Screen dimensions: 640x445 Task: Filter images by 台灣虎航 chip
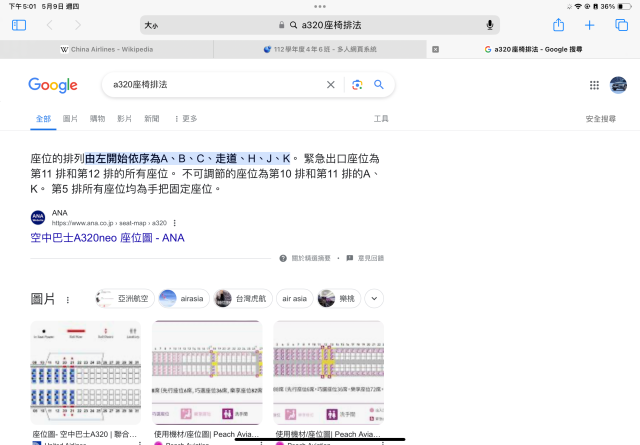243,298
